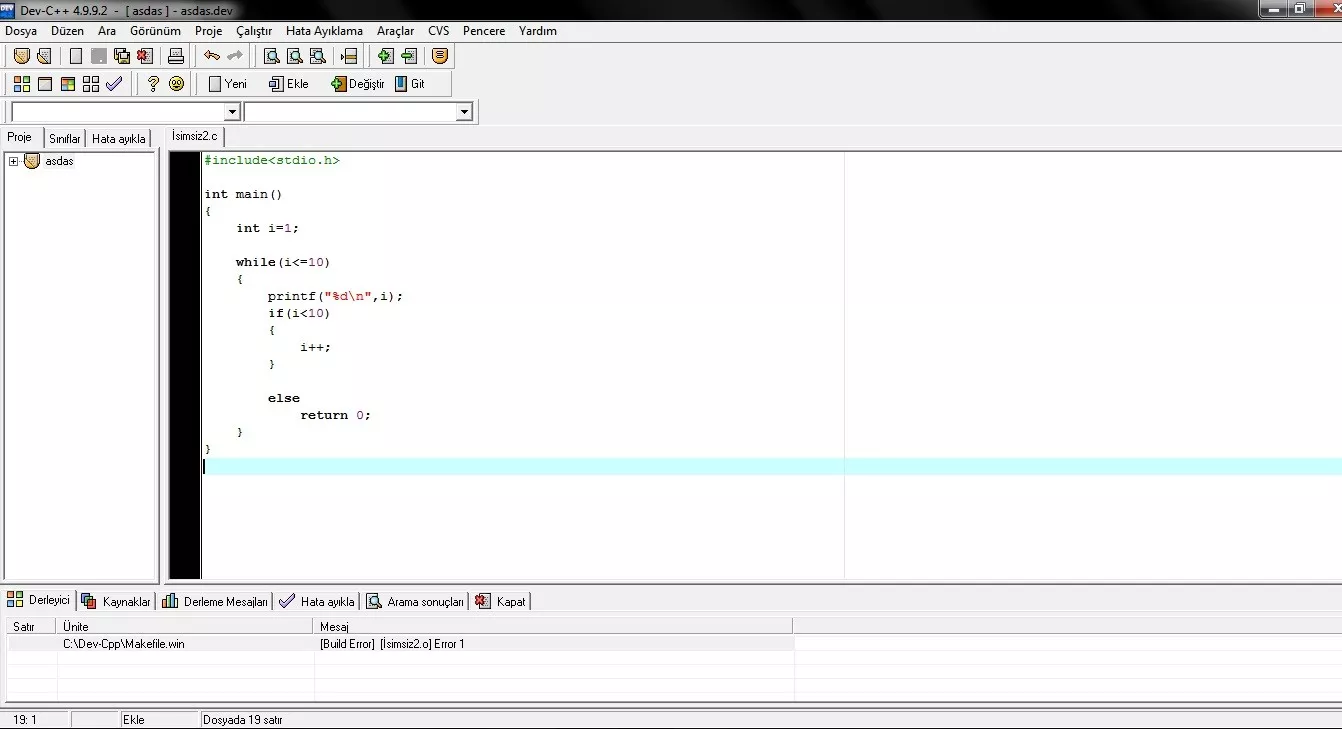Click the About smiley face icon
The width and height of the screenshot is (1342, 729).
pos(177,84)
